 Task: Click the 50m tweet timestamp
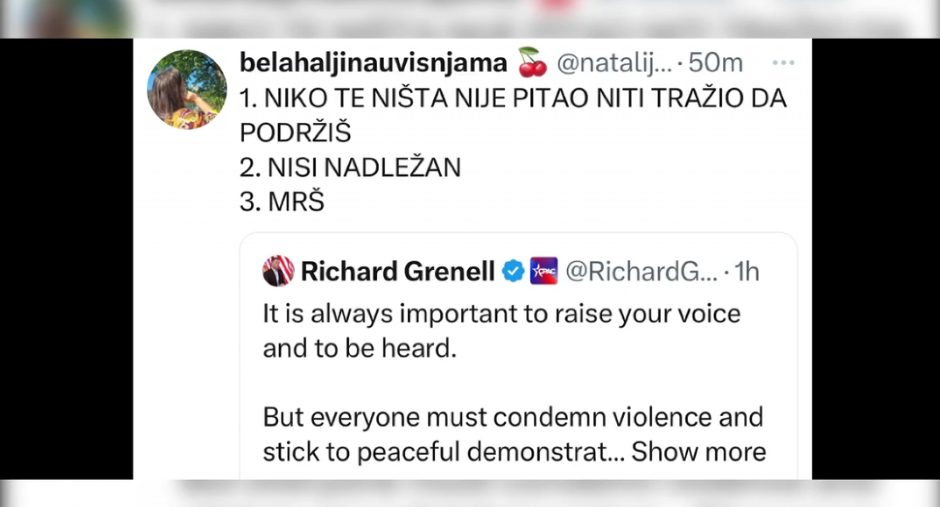pyautogui.click(x=715, y=64)
